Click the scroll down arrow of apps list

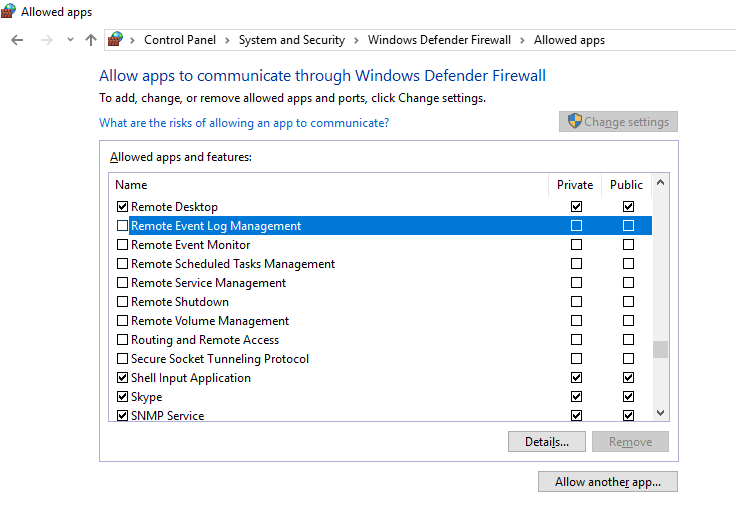click(660, 413)
